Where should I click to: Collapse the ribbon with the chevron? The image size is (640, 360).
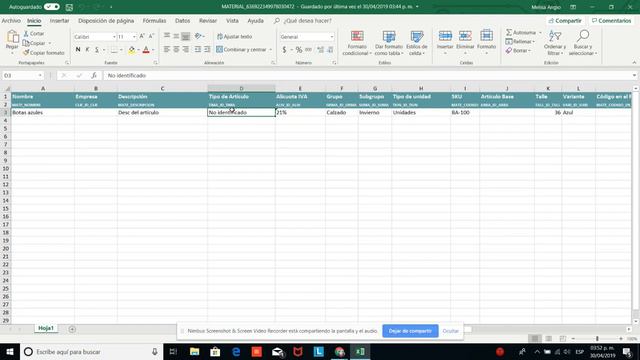point(634,62)
